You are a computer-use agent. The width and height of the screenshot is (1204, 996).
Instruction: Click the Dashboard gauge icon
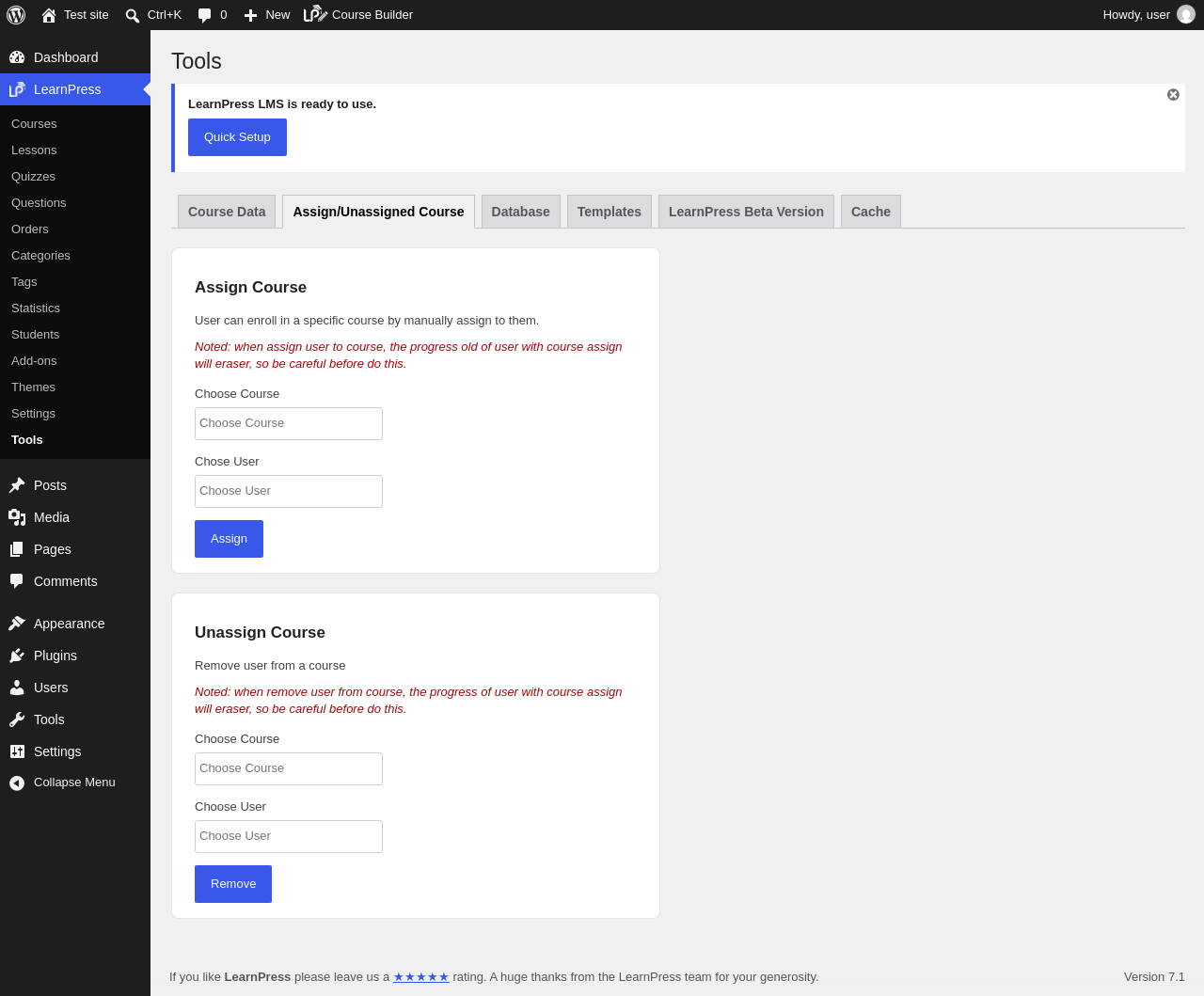click(17, 57)
